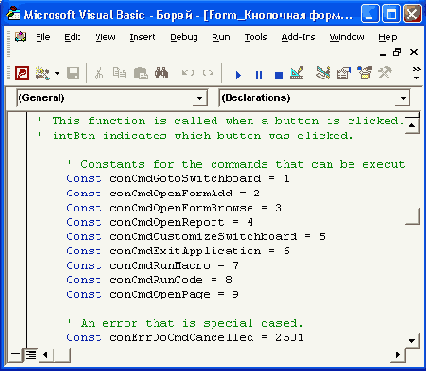Click the Paste clipboard icon
This screenshot has height=371, width=426.
(x=140, y=73)
